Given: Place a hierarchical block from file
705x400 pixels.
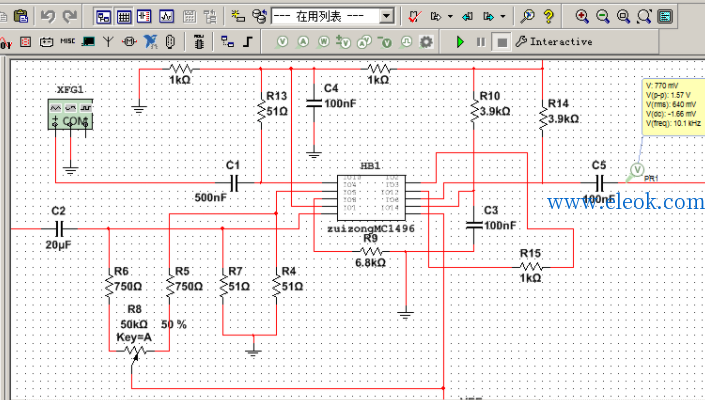Looking at the screenshot, I should pyautogui.click(x=228, y=42).
